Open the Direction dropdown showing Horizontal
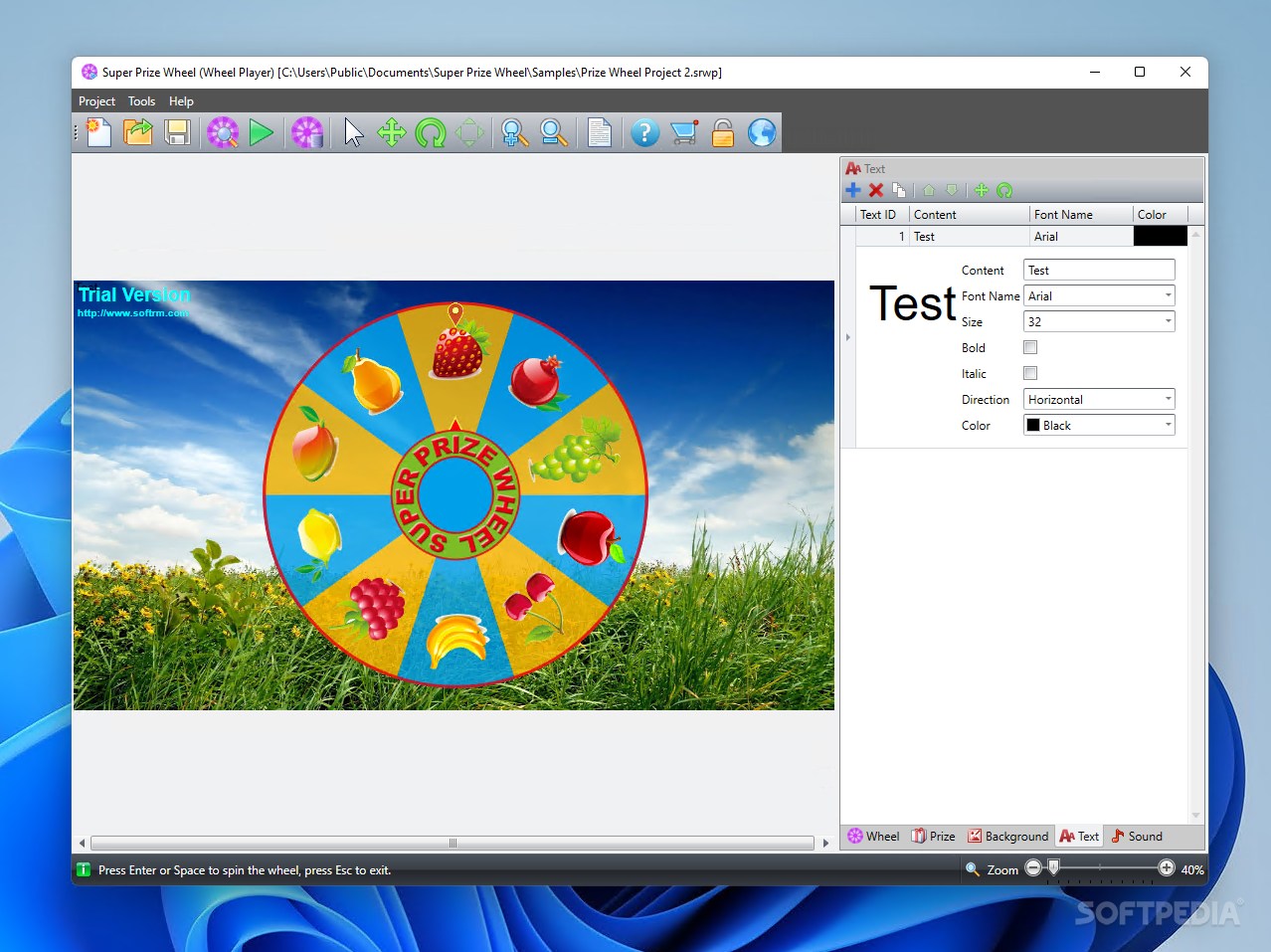This screenshot has width=1271, height=952. (x=1099, y=399)
